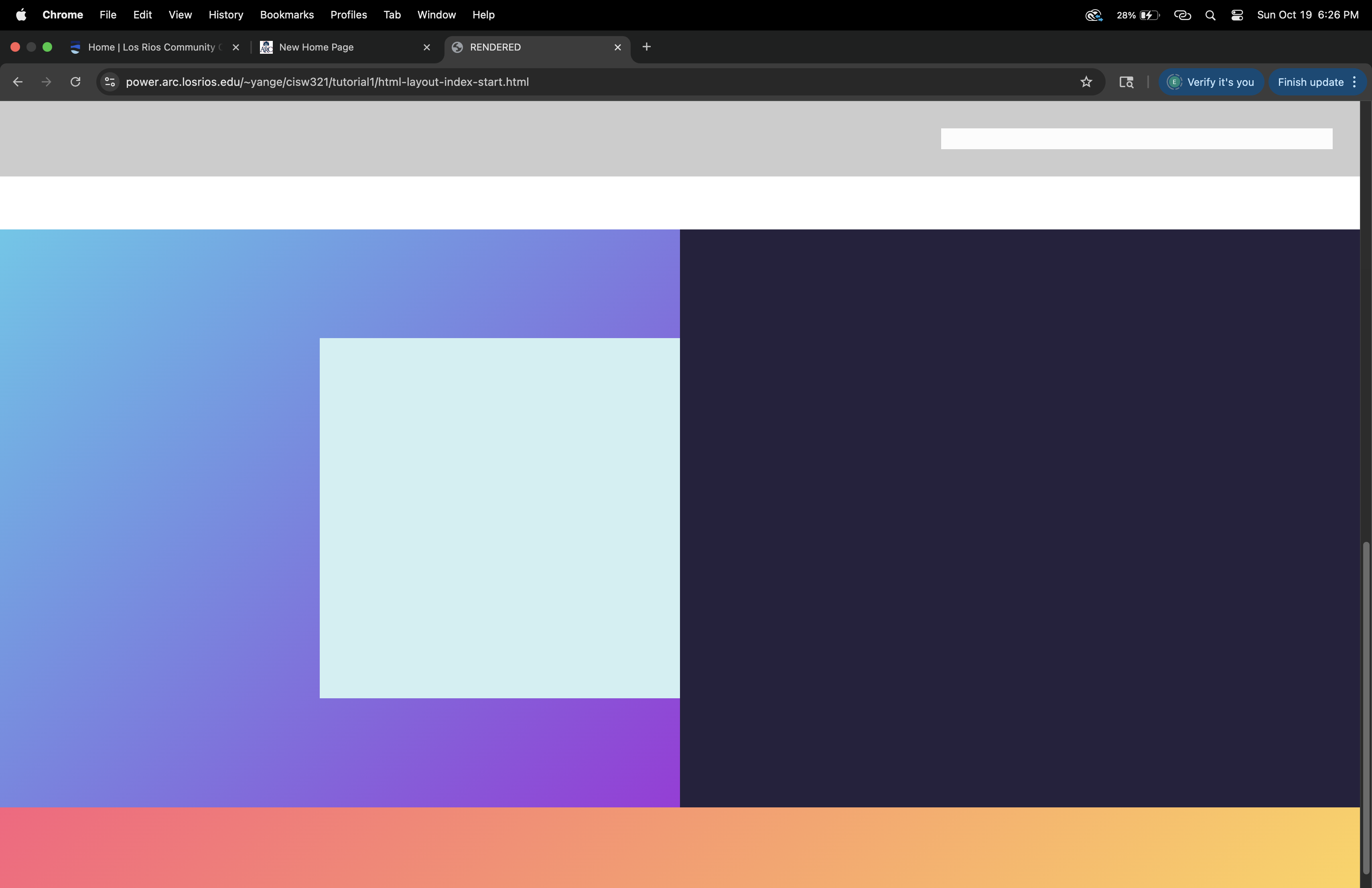Open the Apple menu
Screen dimensions: 1372x888
pyautogui.click(x=21, y=15)
